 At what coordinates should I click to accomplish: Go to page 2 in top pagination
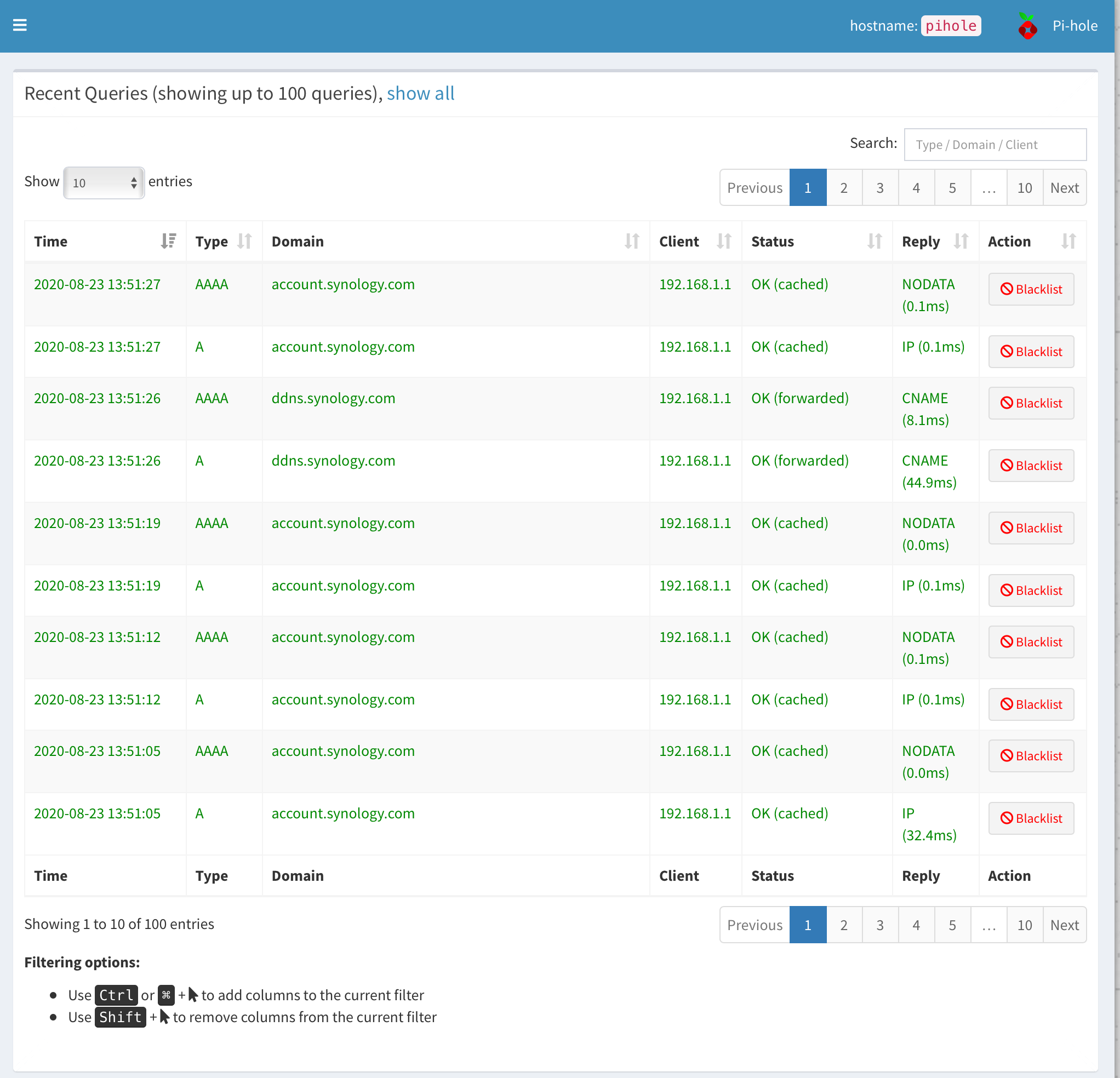pyautogui.click(x=843, y=187)
